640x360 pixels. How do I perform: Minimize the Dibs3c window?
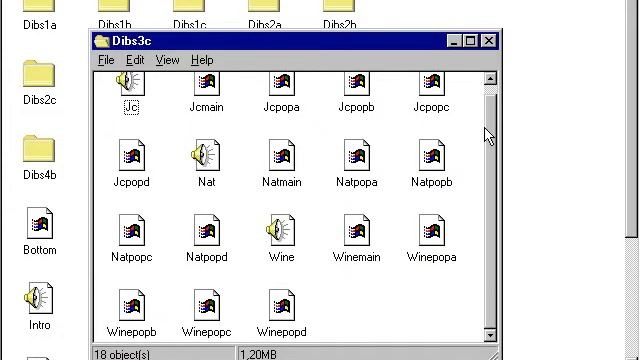pos(454,41)
